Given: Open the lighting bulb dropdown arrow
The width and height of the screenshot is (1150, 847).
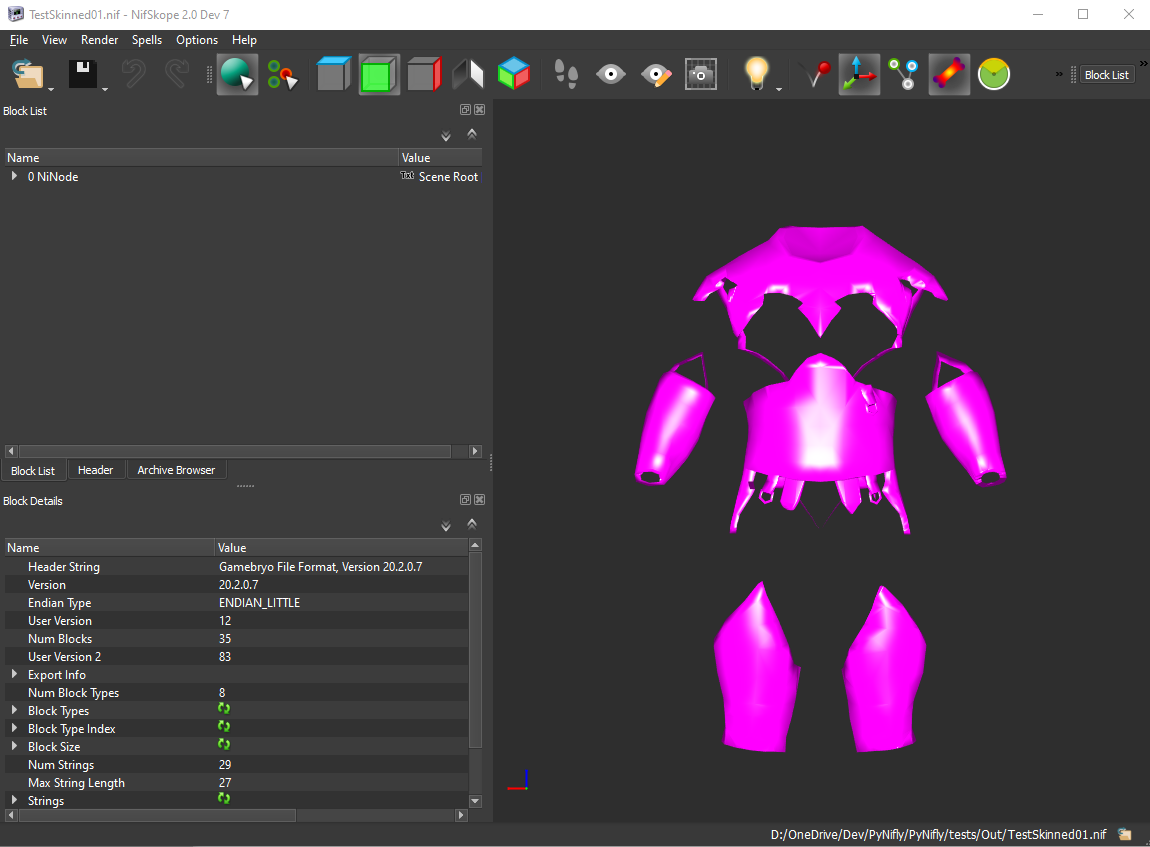Looking at the screenshot, I should click(779, 89).
